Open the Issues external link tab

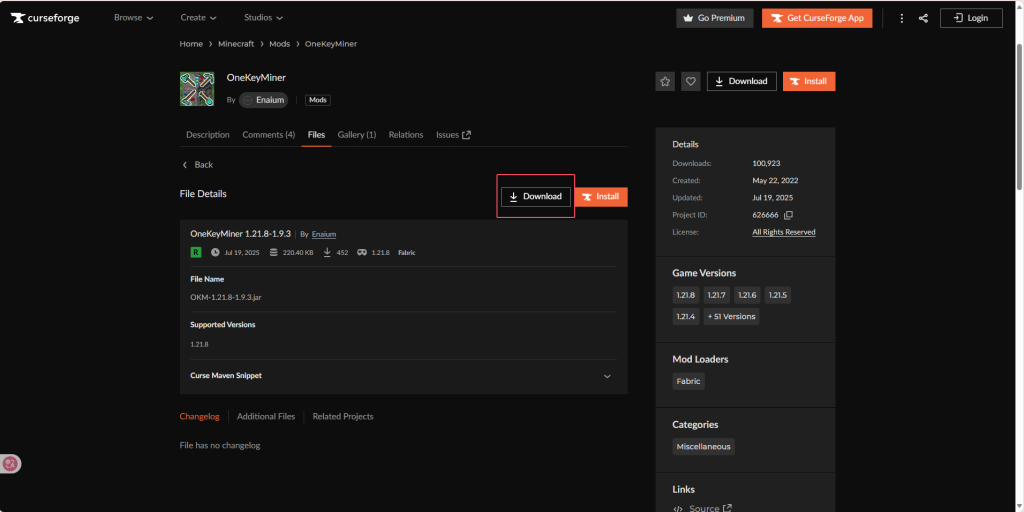tap(453, 135)
